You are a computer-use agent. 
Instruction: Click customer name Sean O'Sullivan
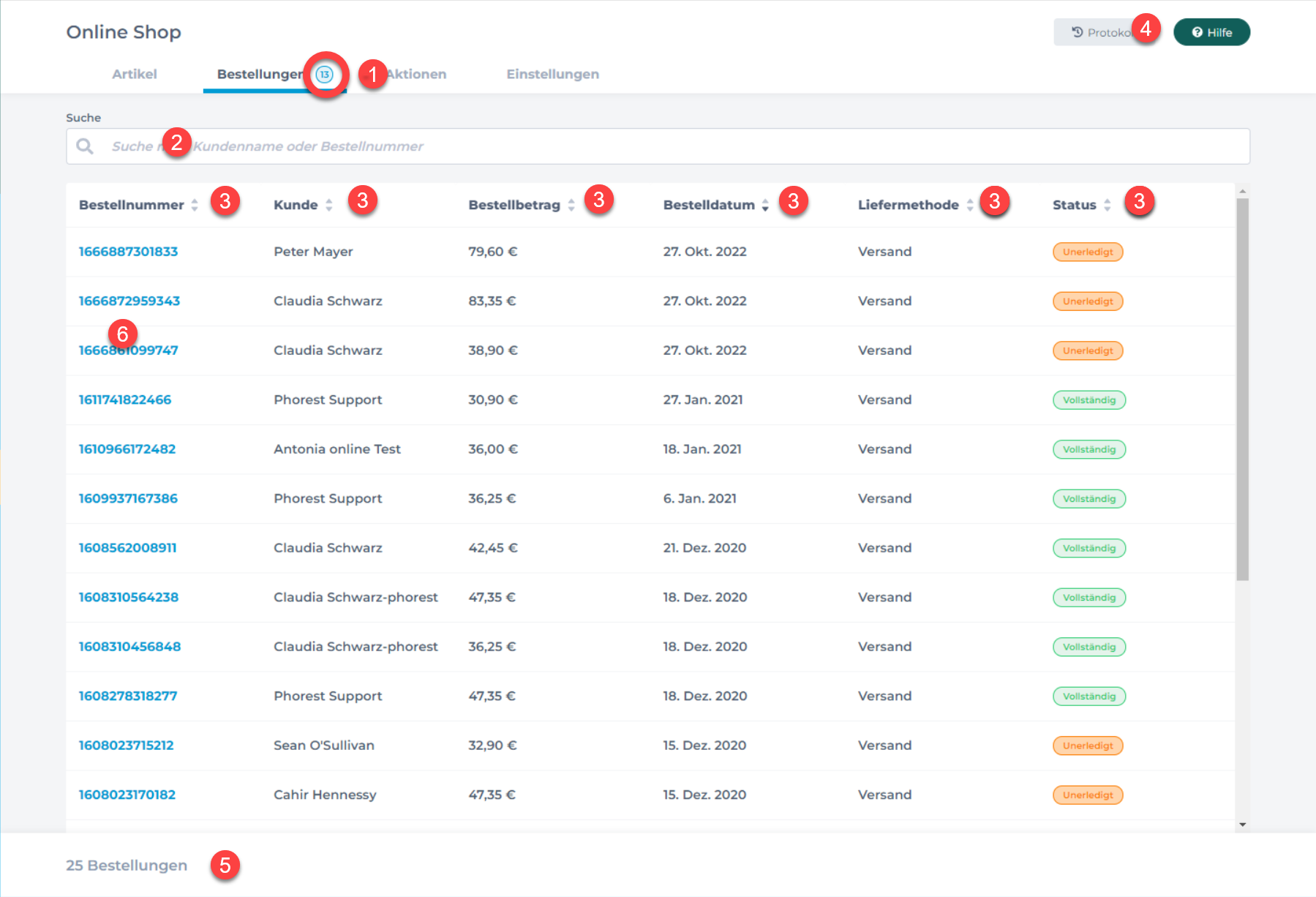[x=324, y=746]
